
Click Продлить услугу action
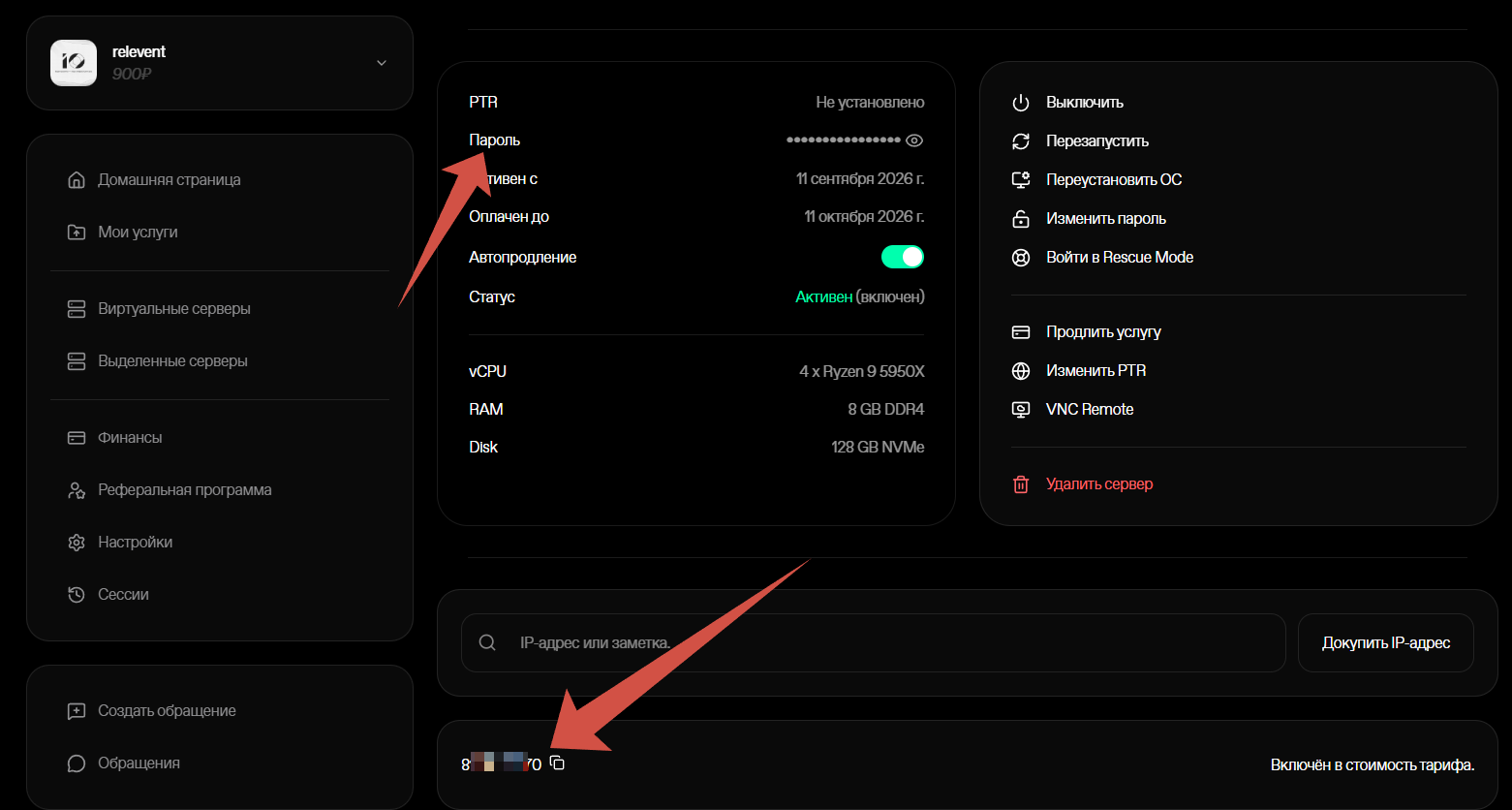(x=1103, y=332)
